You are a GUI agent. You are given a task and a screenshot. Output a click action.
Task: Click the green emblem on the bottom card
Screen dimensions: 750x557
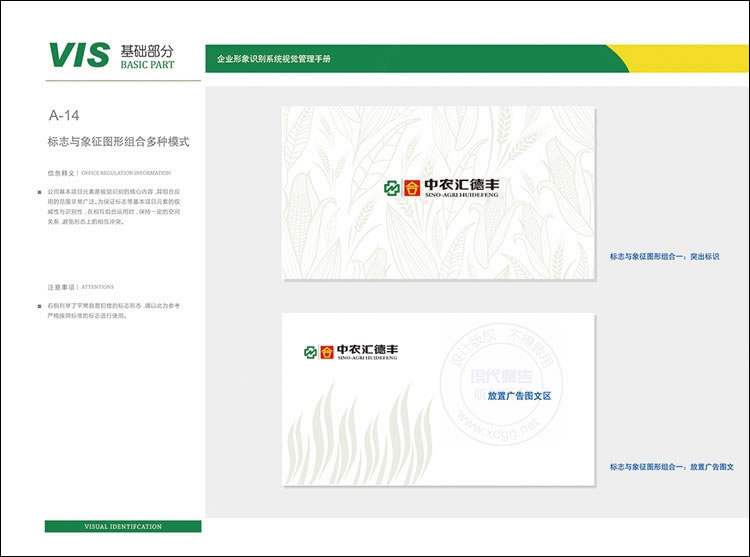point(311,351)
